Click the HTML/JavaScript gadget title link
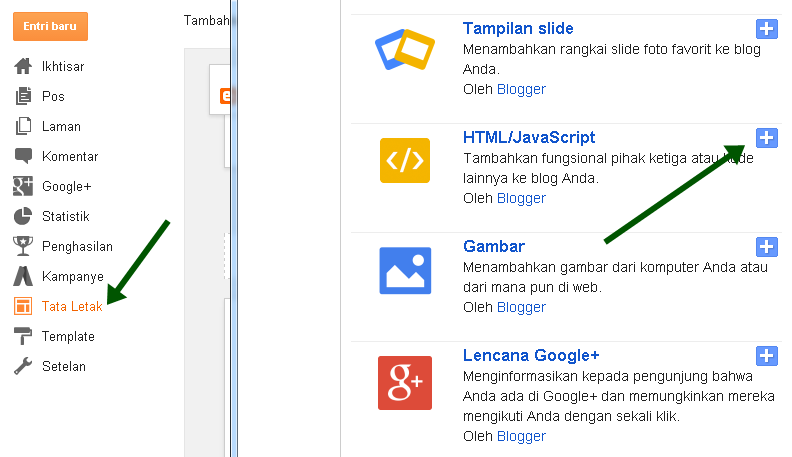 (529, 137)
